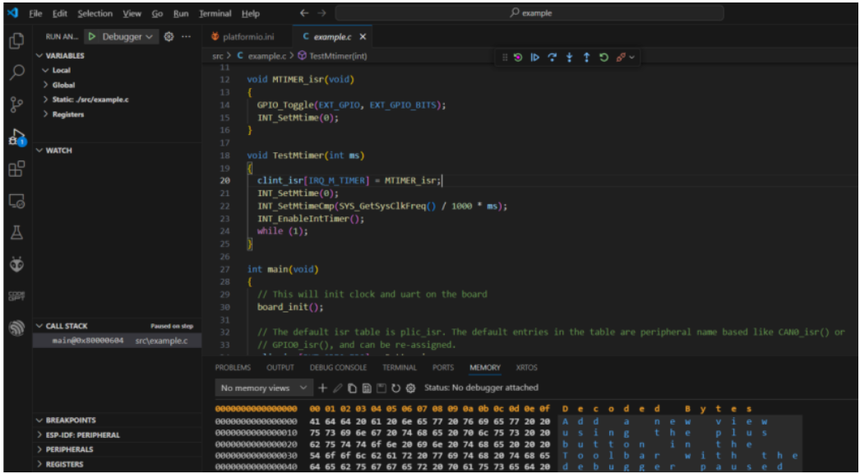860x474 pixels.
Task: Navigate forward with the right arrow
Action: 322,13
